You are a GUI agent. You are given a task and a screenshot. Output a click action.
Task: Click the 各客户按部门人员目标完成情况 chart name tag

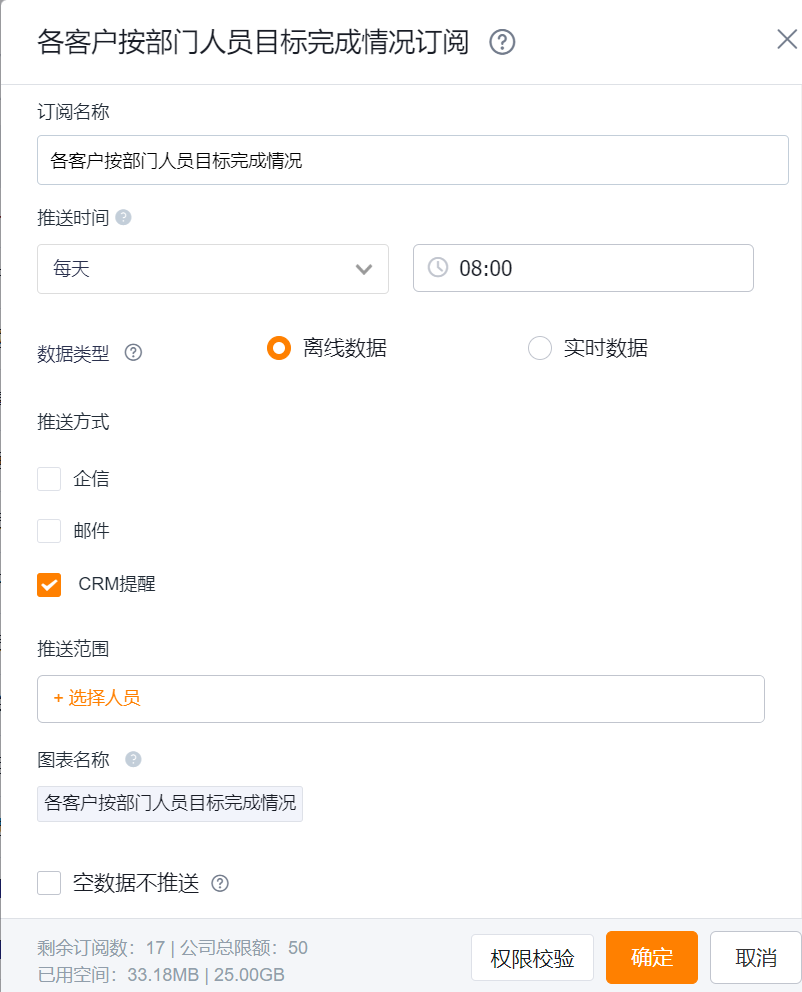[169, 803]
